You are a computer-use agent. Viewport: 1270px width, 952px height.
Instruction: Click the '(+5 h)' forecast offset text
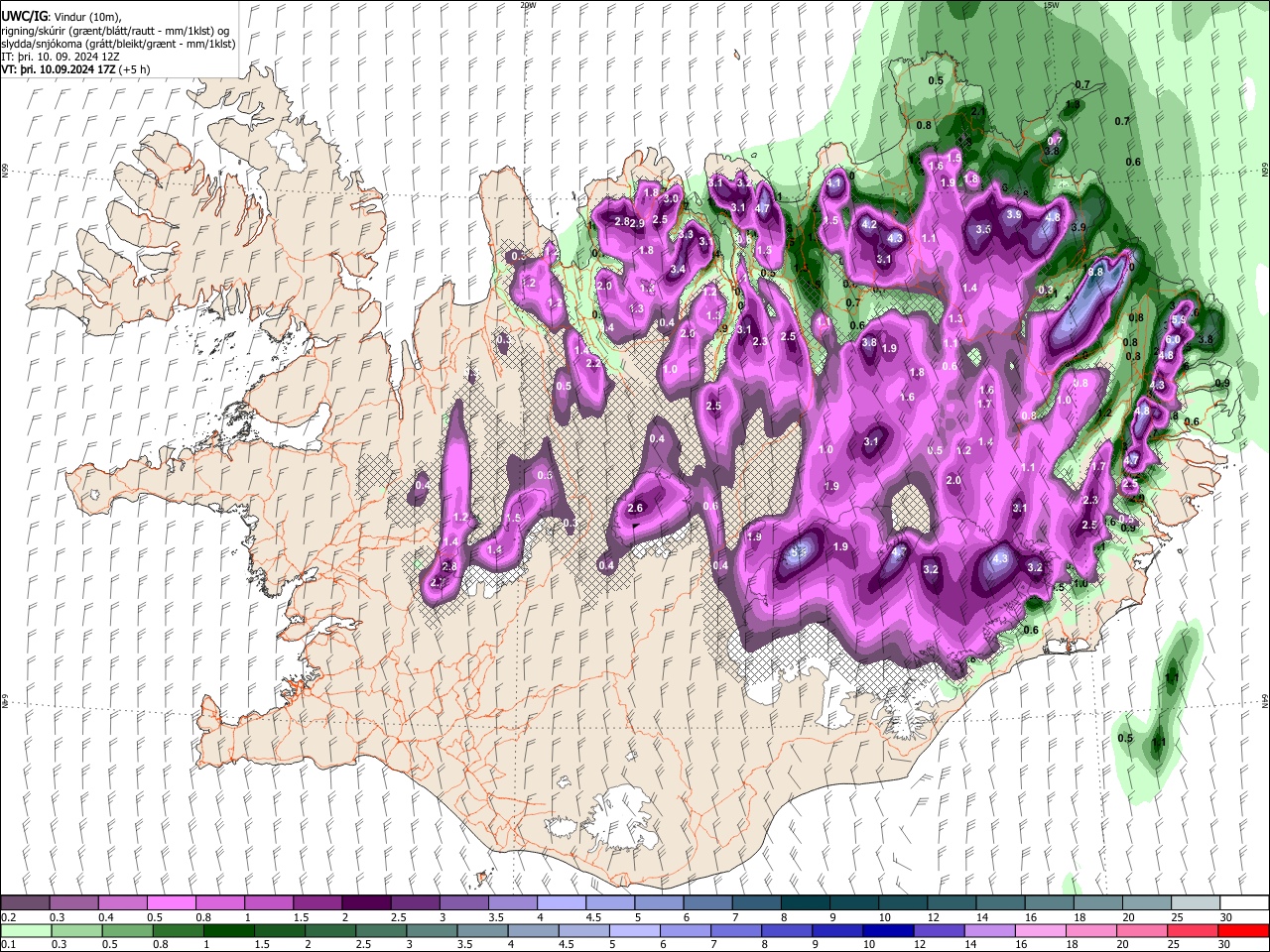tap(135, 69)
